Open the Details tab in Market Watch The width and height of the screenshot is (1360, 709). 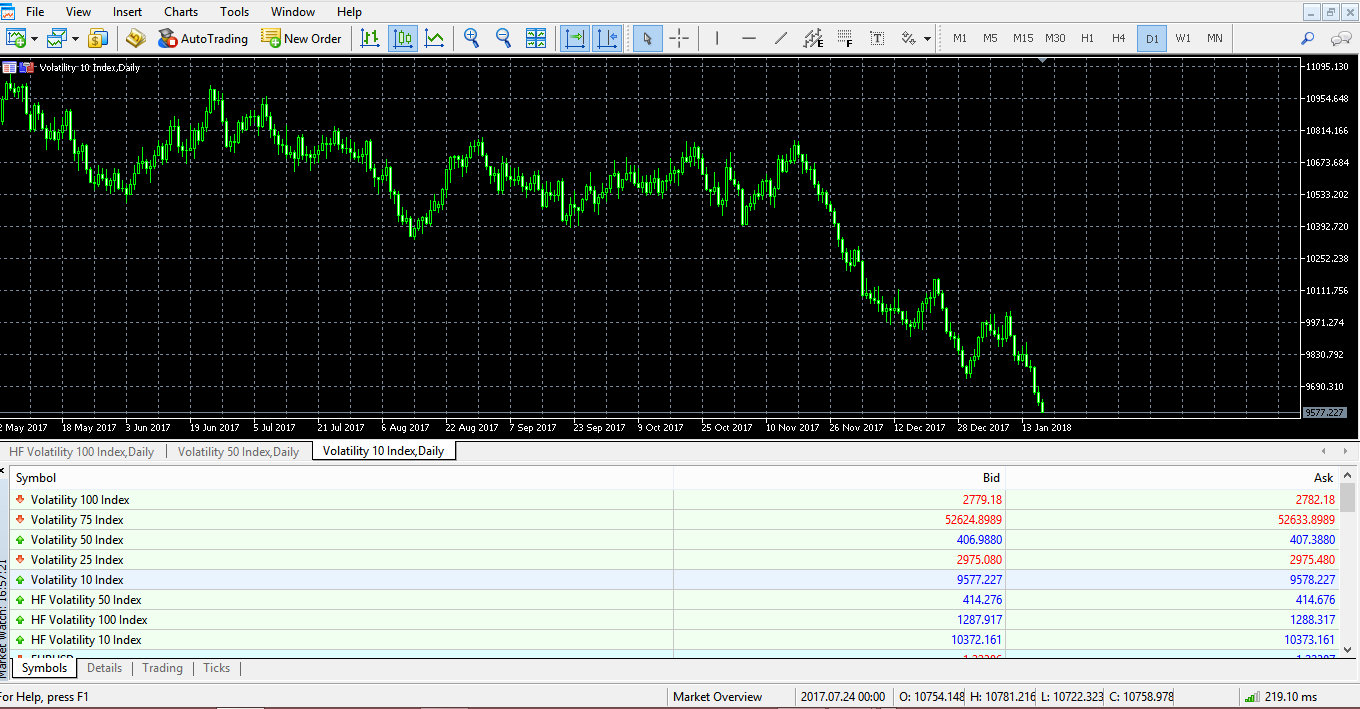[104, 668]
